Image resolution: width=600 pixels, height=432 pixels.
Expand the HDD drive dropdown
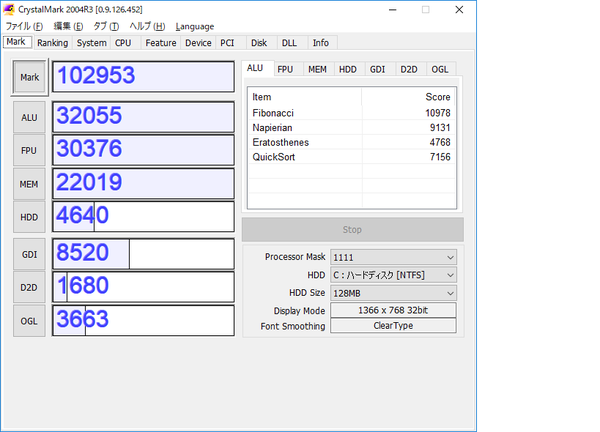393,275
